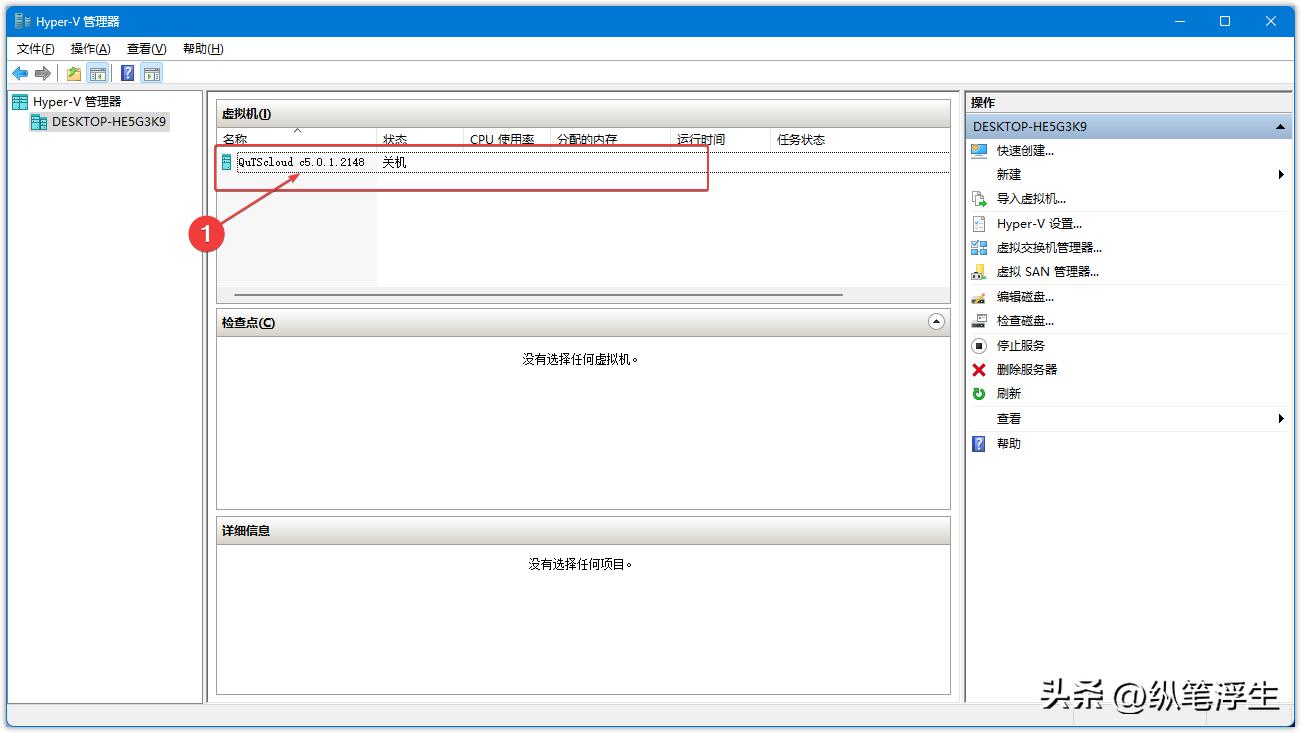This screenshot has width=1301, height=733.
Task: Open Hyper-V 设置 from actions
Action: pos(1039,224)
